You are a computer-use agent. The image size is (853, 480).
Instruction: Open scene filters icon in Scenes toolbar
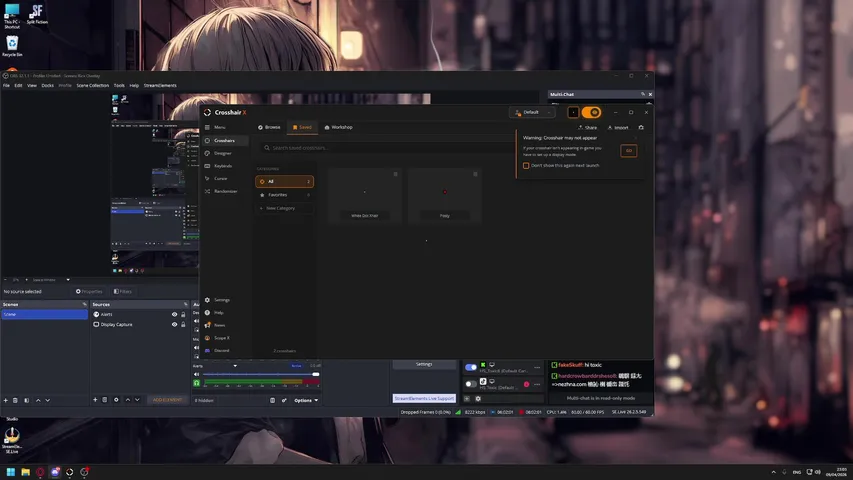[27, 400]
